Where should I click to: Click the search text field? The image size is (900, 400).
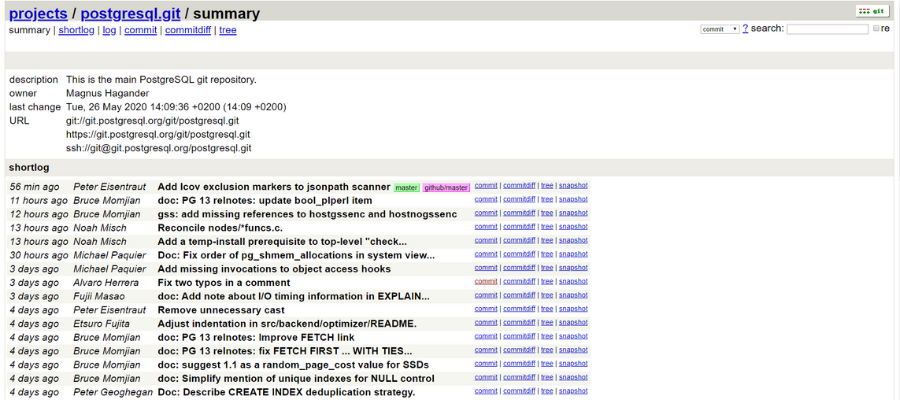click(827, 29)
